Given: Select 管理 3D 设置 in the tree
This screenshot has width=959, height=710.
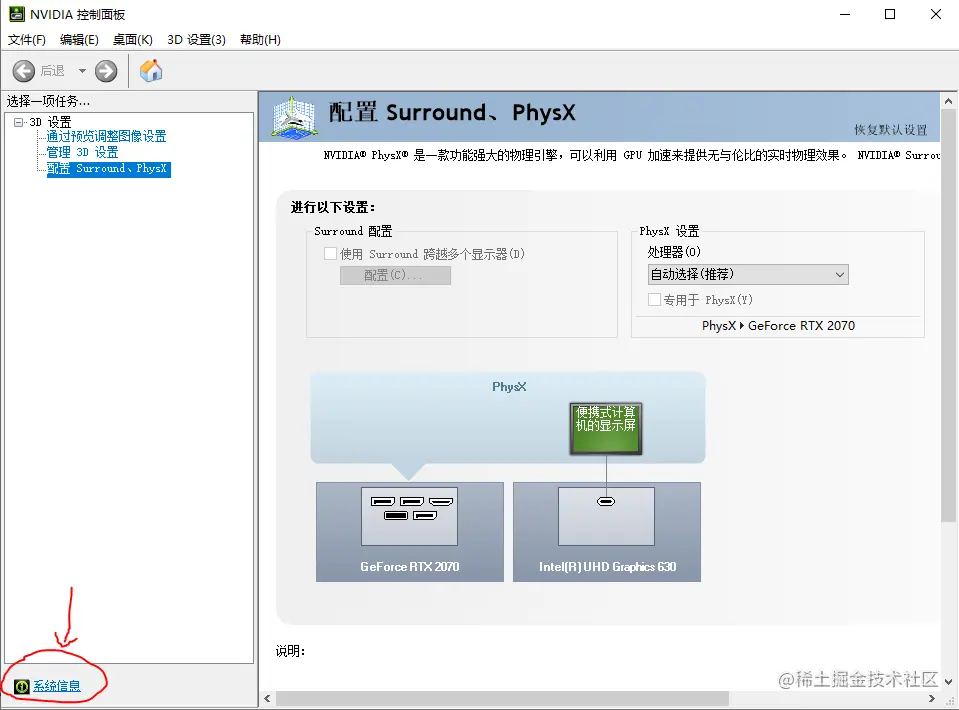Looking at the screenshot, I should pyautogui.click(x=83, y=152).
